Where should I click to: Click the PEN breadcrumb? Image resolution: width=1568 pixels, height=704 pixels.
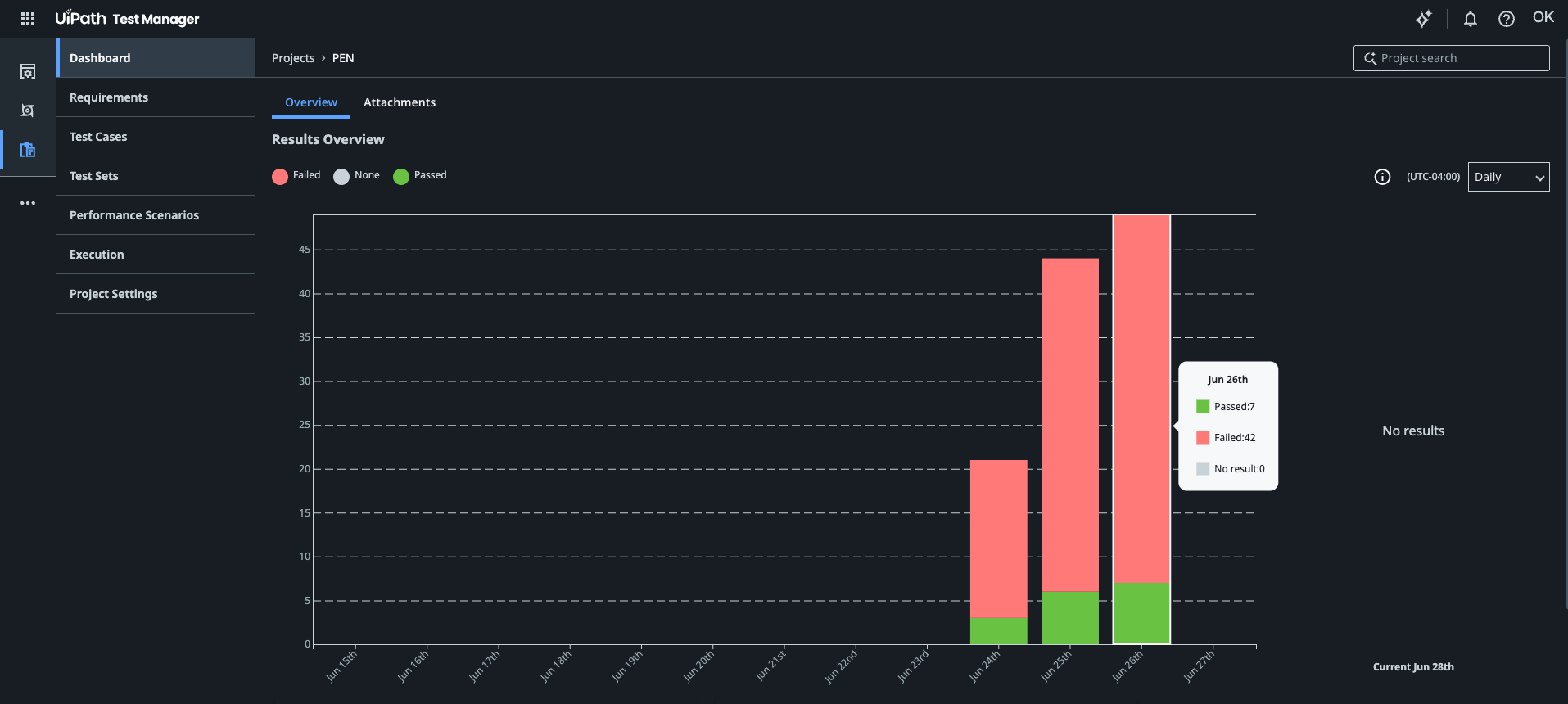point(343,58)
